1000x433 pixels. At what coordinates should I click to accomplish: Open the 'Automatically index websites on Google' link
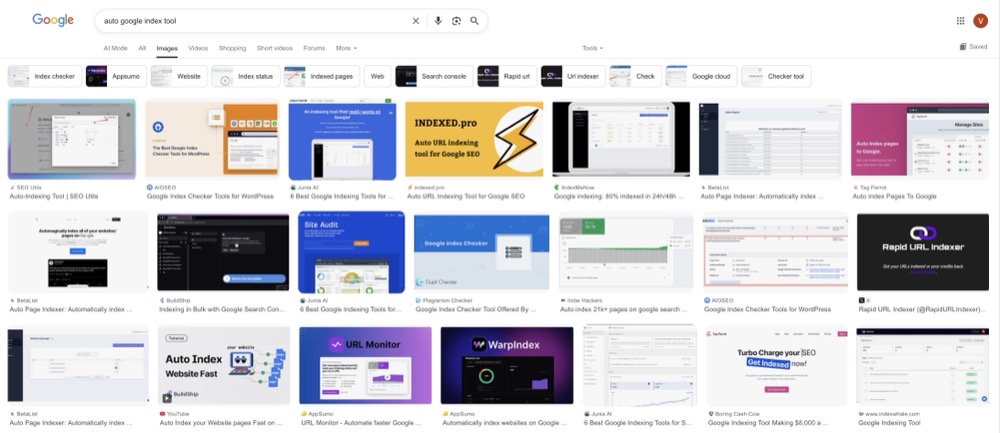point(504,422)
